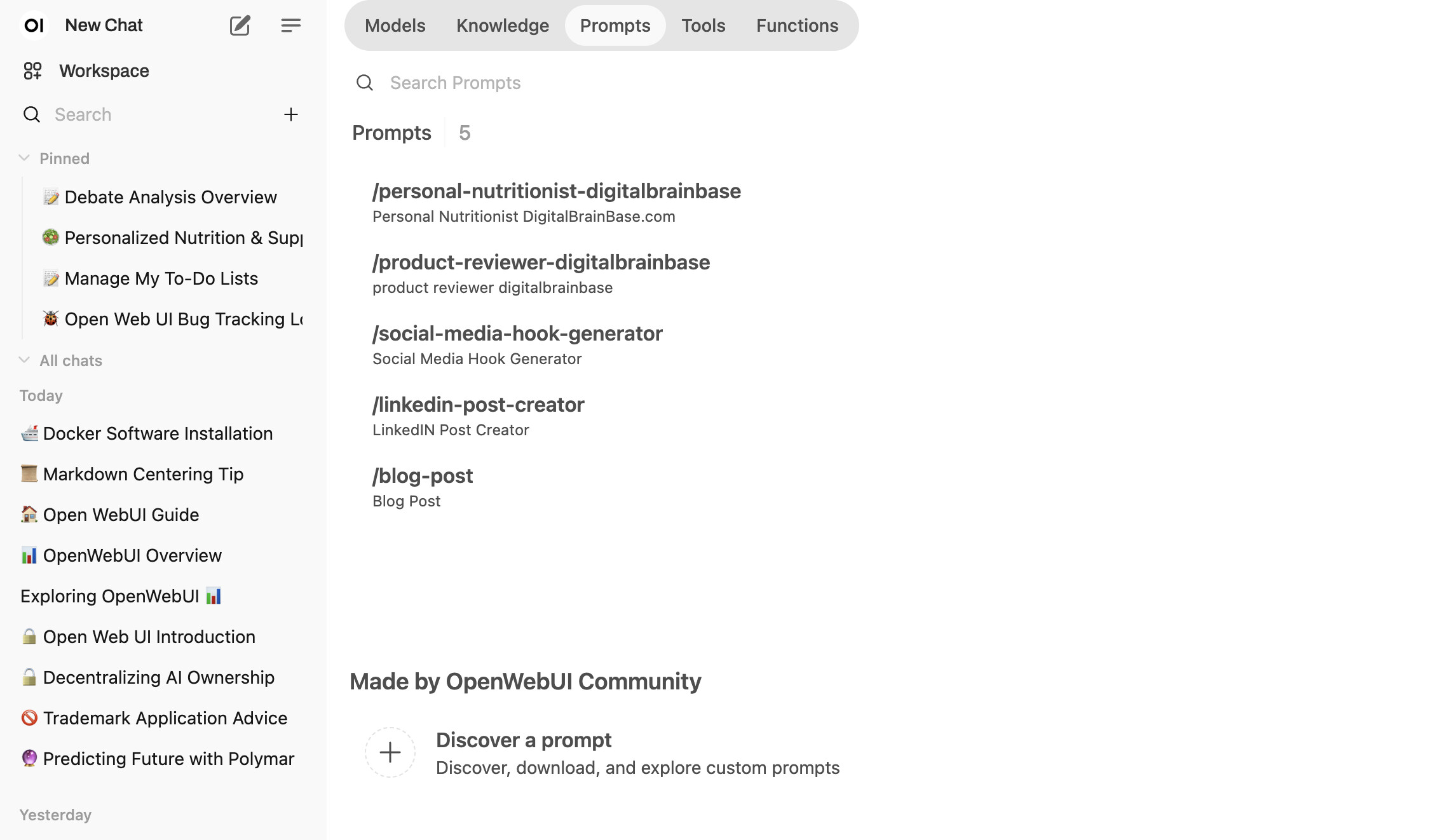This screenshot has height=840, width=1435.
Task: Open pinned chat Personalized Nutrition & Supp
Action: [x=172, y=238]
